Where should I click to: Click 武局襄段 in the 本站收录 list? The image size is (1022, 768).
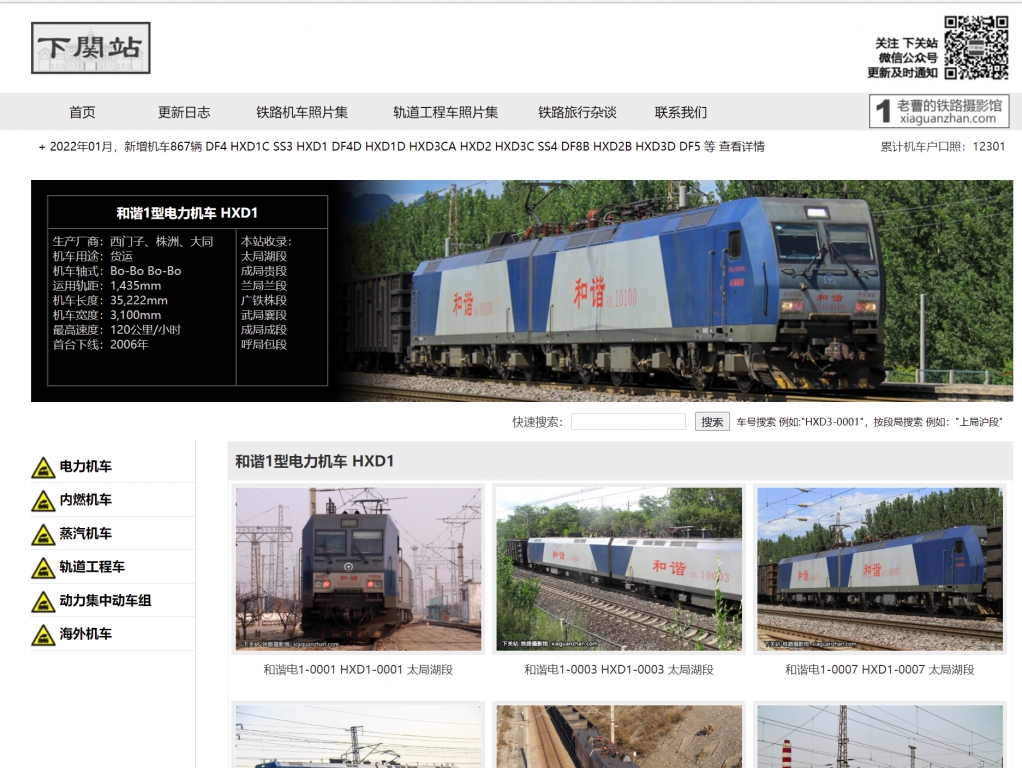(264, 315)
